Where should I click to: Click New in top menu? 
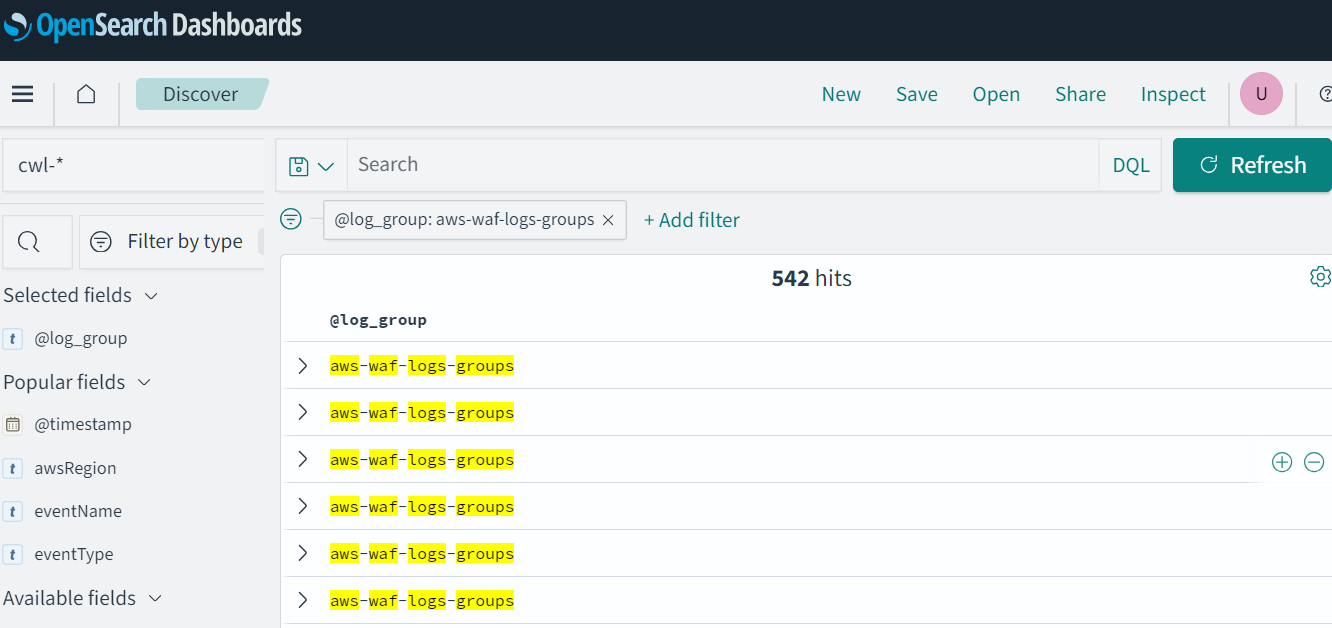pyautogui.click(x=841, y=94)
